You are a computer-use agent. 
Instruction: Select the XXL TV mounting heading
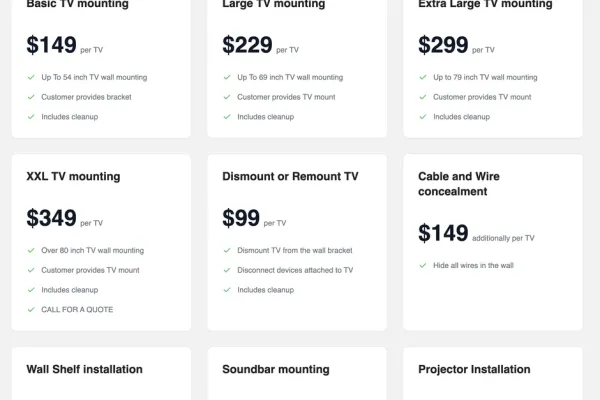tap(73, 176)
